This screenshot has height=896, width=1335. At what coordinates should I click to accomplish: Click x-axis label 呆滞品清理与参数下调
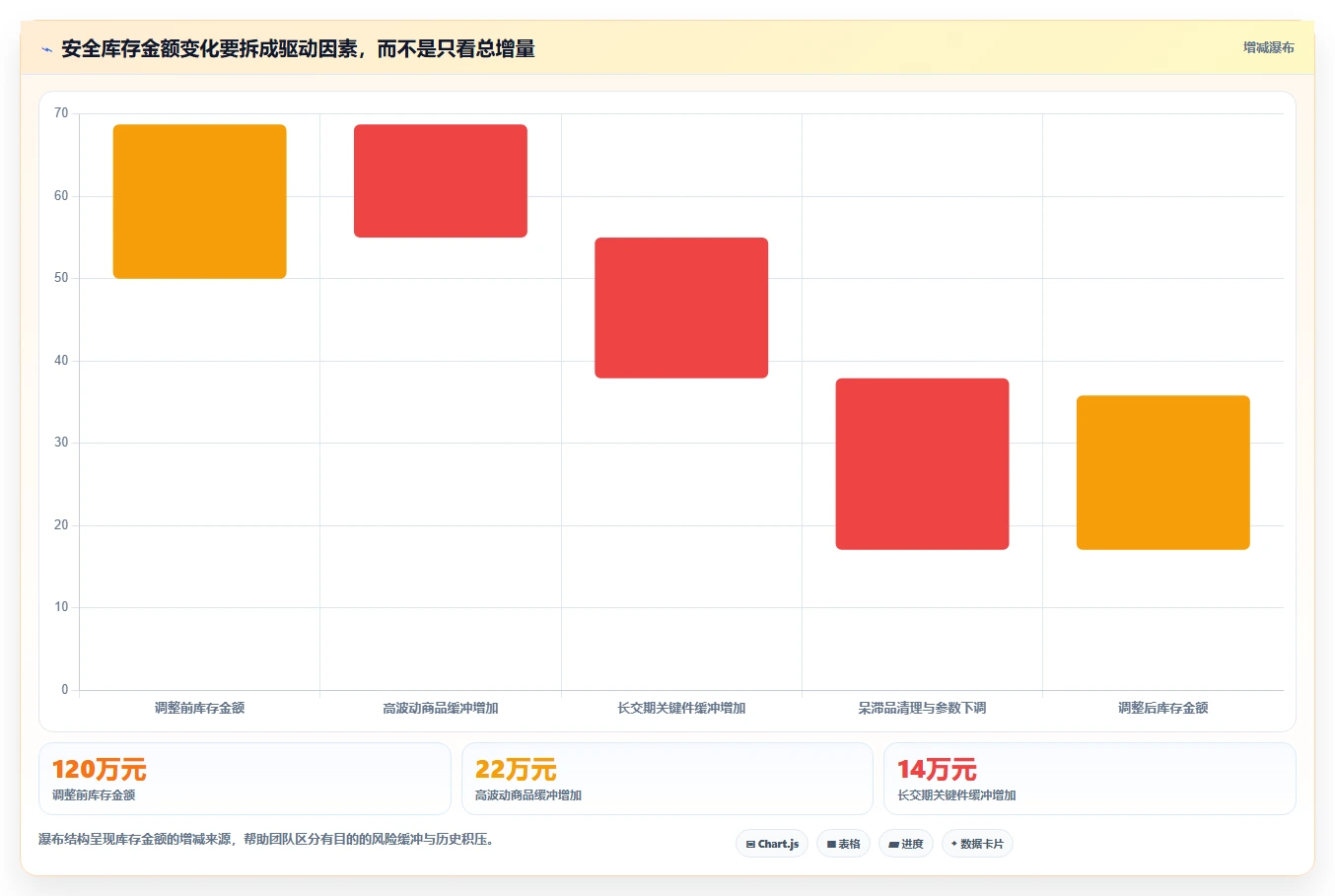click(922, 708)
